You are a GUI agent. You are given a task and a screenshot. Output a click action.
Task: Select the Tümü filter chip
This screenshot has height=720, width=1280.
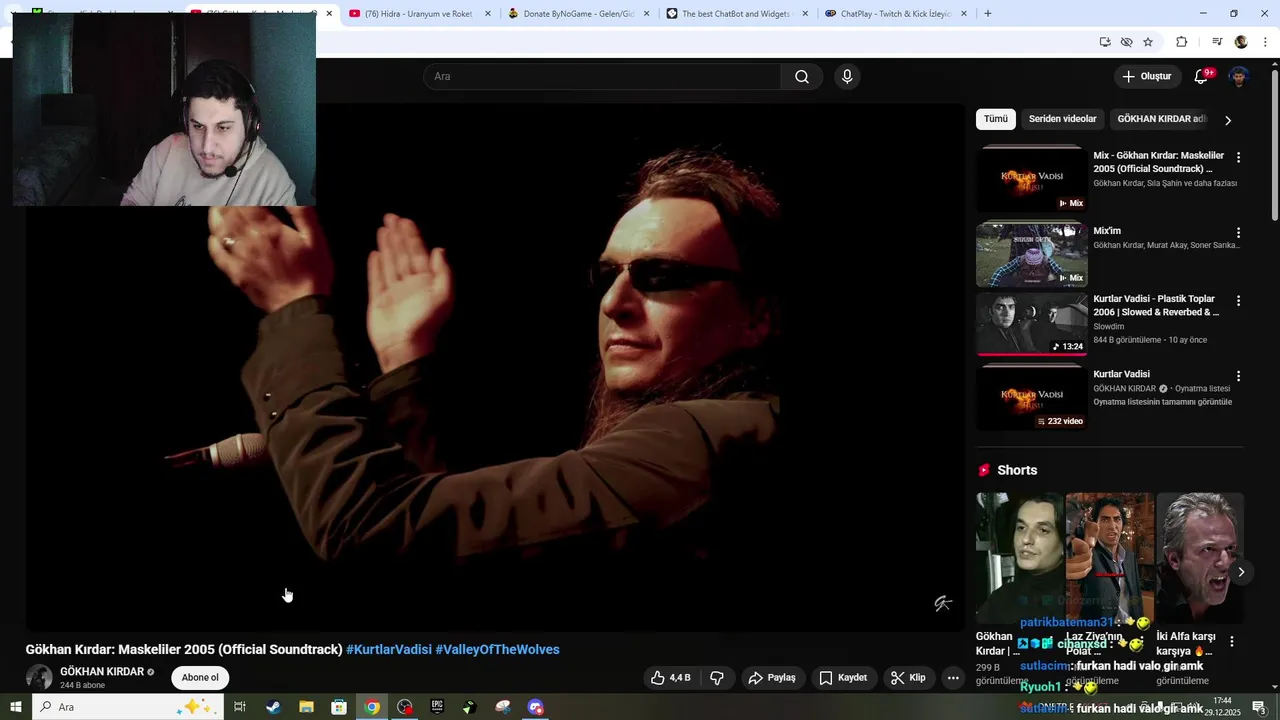(x=996, y=119)
